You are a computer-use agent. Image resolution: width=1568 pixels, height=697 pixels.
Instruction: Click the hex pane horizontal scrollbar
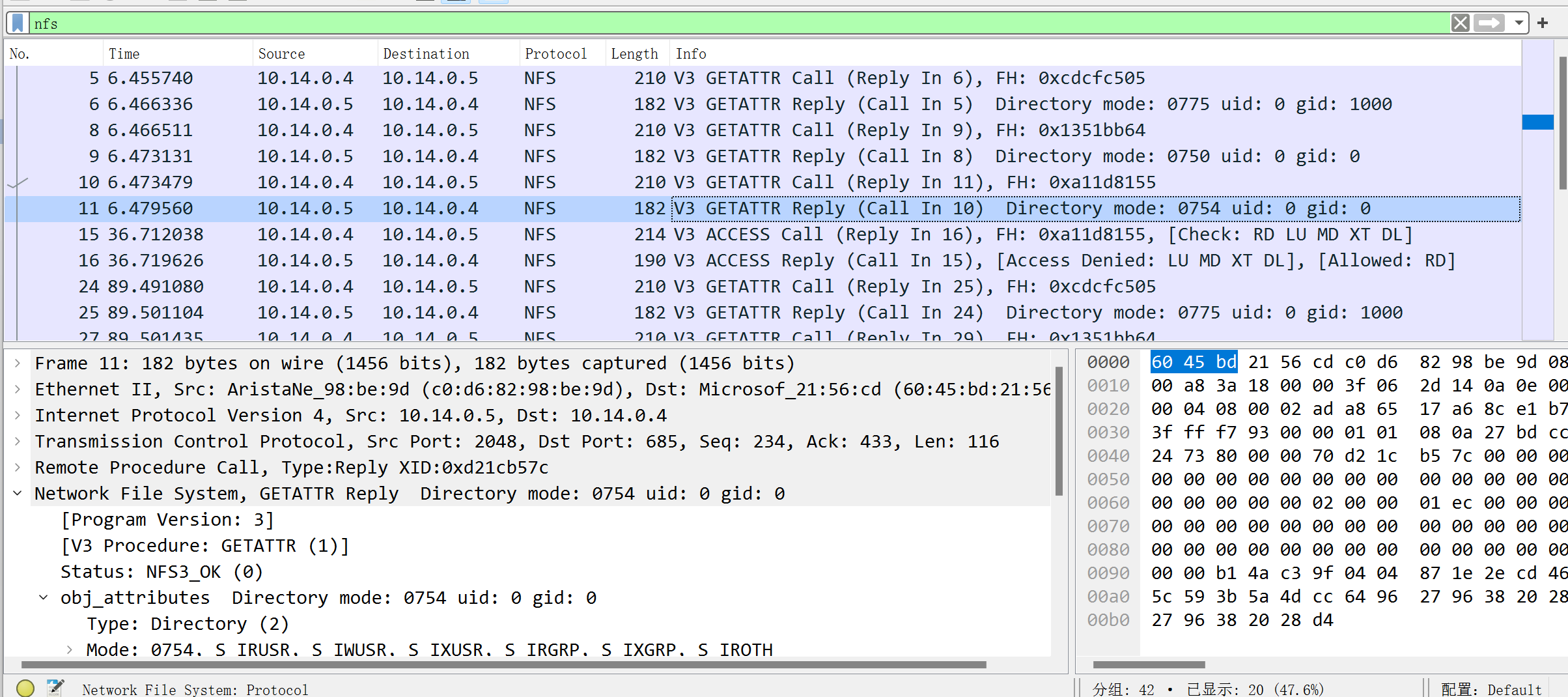[x=1149, y=664]
